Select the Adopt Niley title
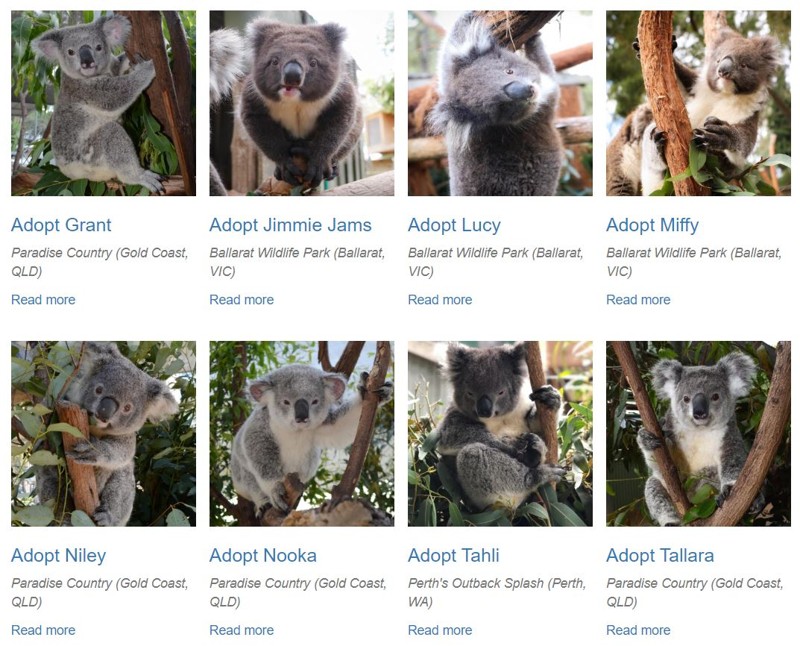The height and width of the screenshot is (646, 800). coord(59,555)
